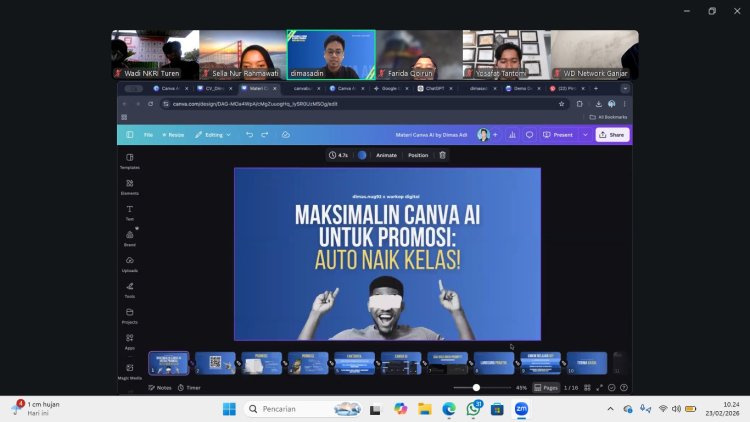Screen dimensions: 750x422
Task: Open the browser tab search dropdown arrow
Action: click(625, 89)
